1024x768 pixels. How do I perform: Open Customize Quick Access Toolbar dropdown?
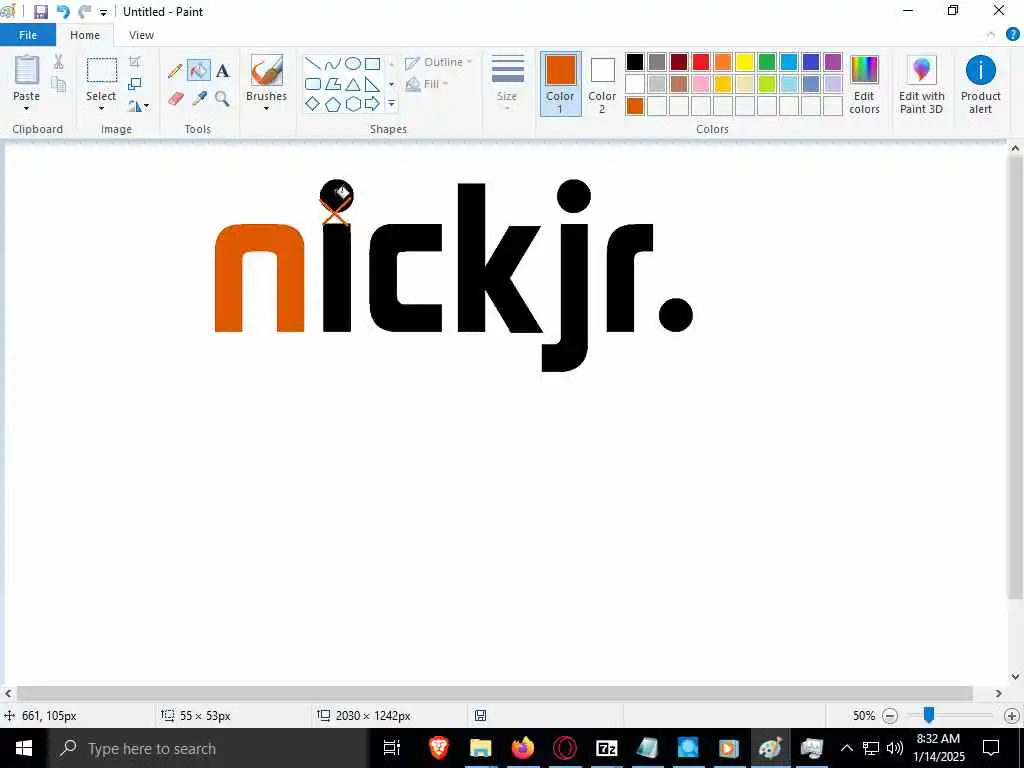coord(103,12)
